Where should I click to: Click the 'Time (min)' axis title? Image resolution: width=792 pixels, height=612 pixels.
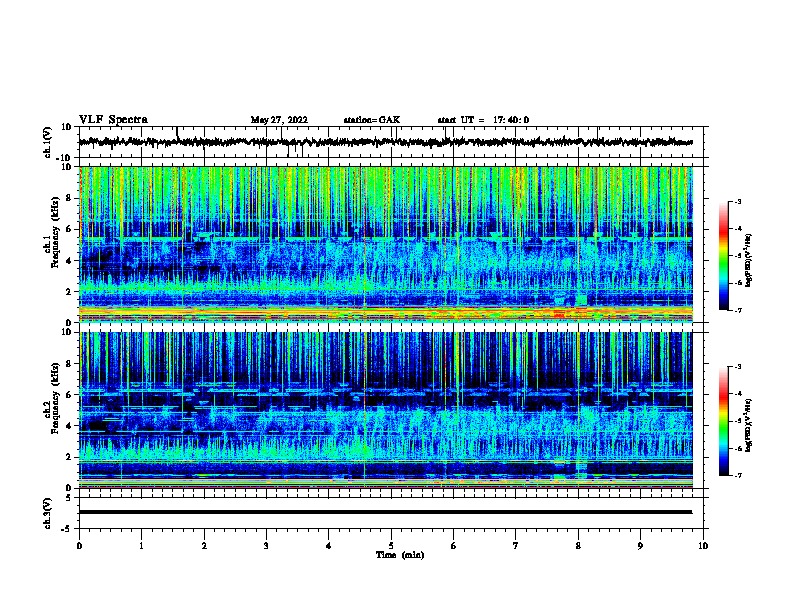pos(400,555)
